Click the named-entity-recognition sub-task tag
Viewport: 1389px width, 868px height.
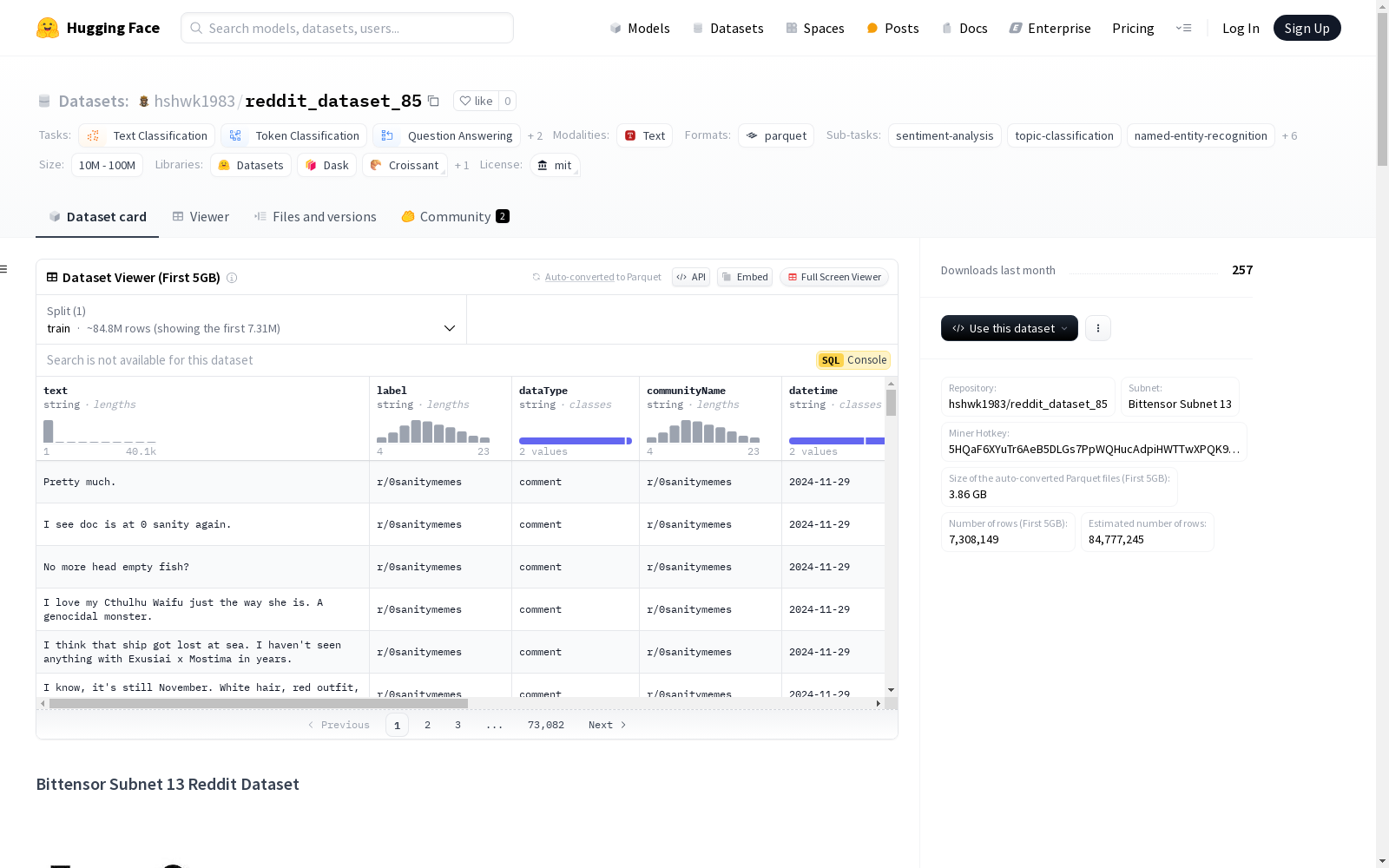(x=1201, y=135)
